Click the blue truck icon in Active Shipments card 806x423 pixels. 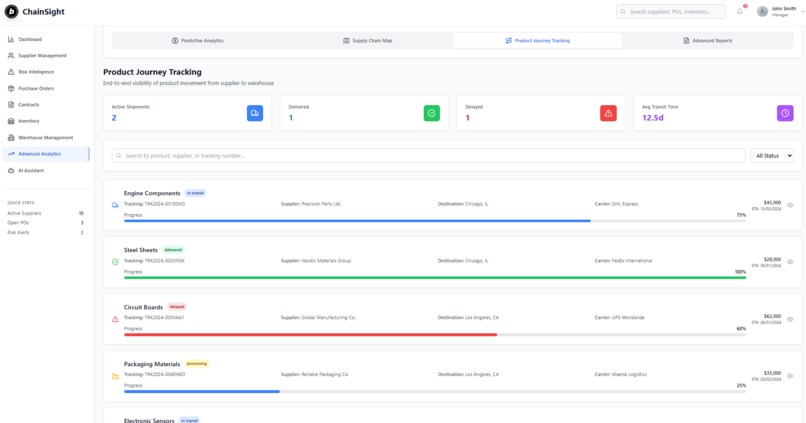pos(254,113)
